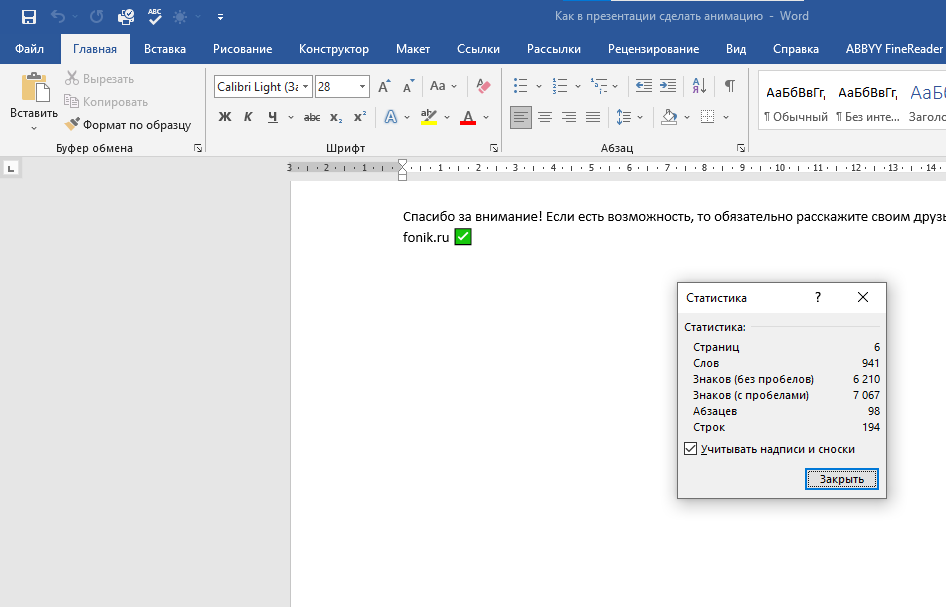This screenshot has width=946, height=607.
Task: Justify the text alignment
Action: (593, 117)
